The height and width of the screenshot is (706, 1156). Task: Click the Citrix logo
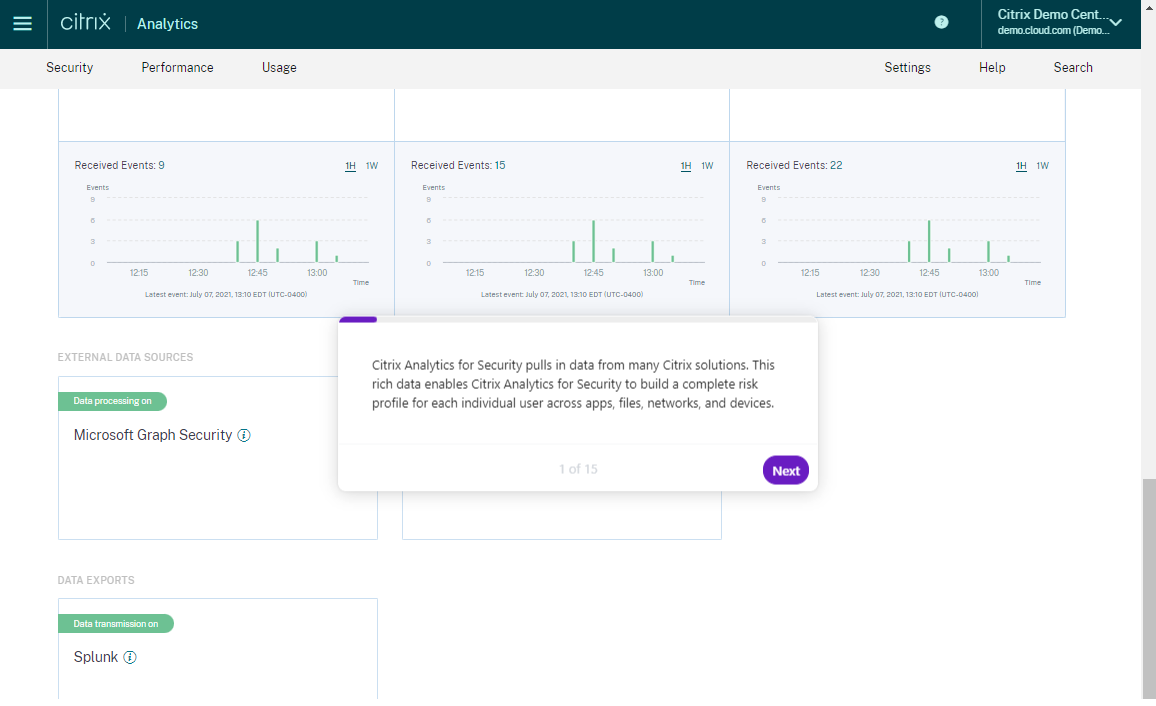[86, 22]
